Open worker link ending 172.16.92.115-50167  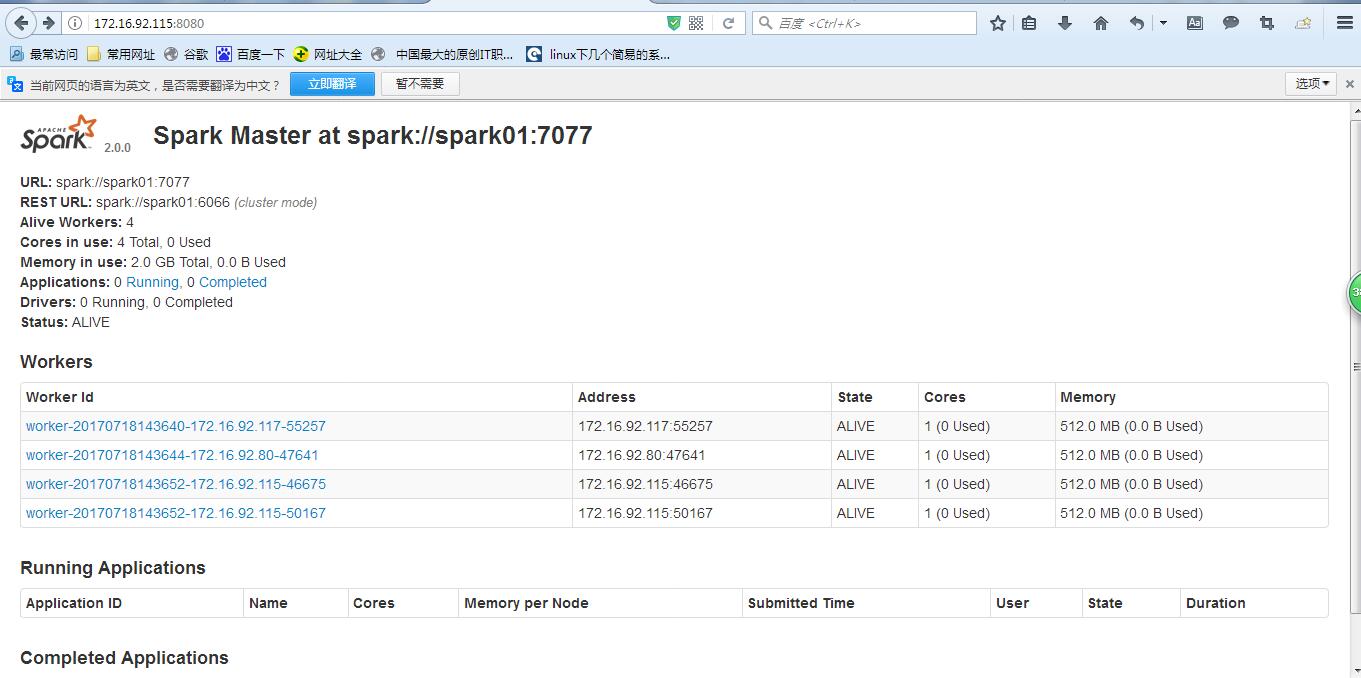tap(176, 513)
